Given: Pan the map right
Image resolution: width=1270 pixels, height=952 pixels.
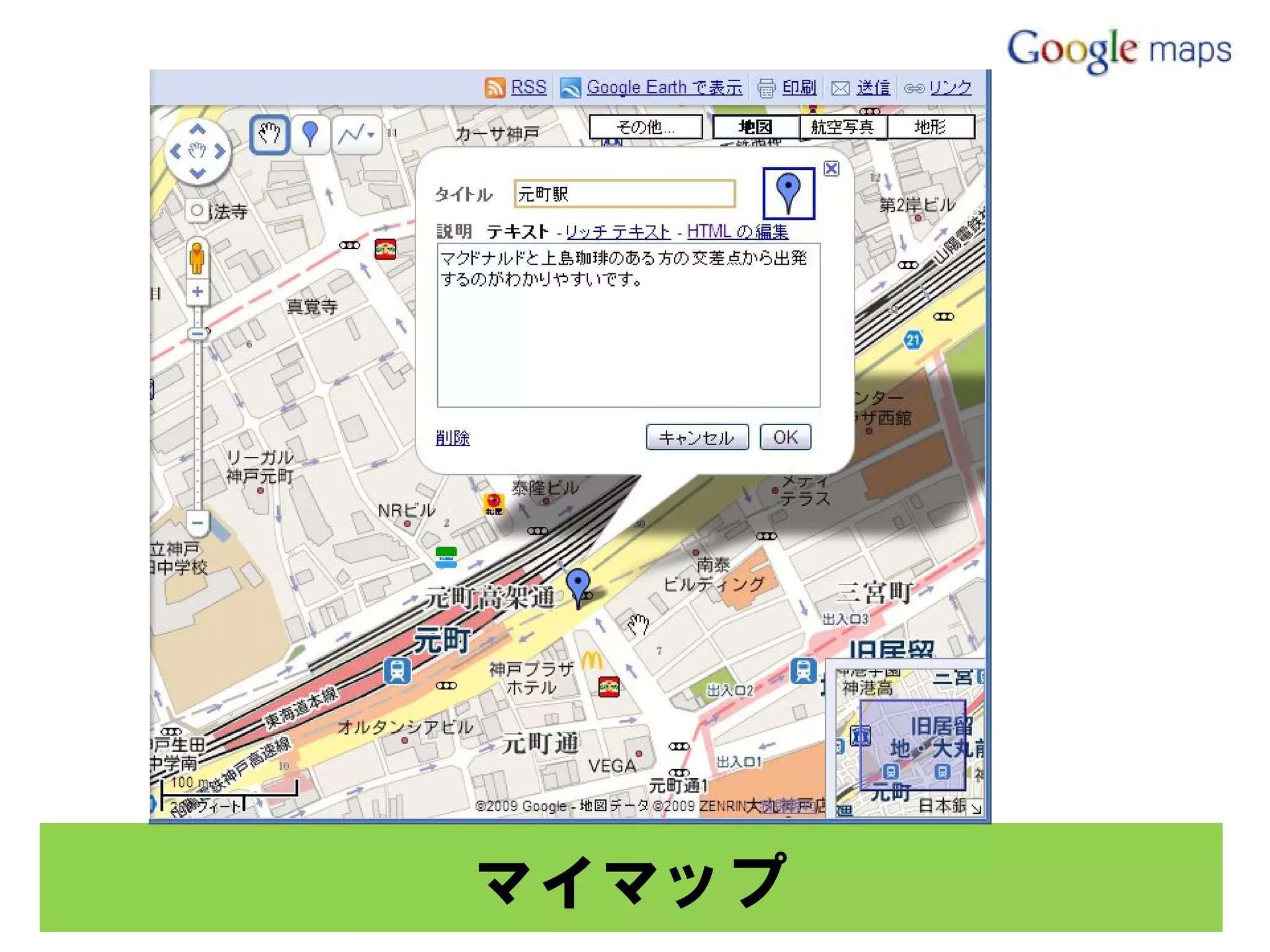Looking at the screenshot, I should point(220,151).
